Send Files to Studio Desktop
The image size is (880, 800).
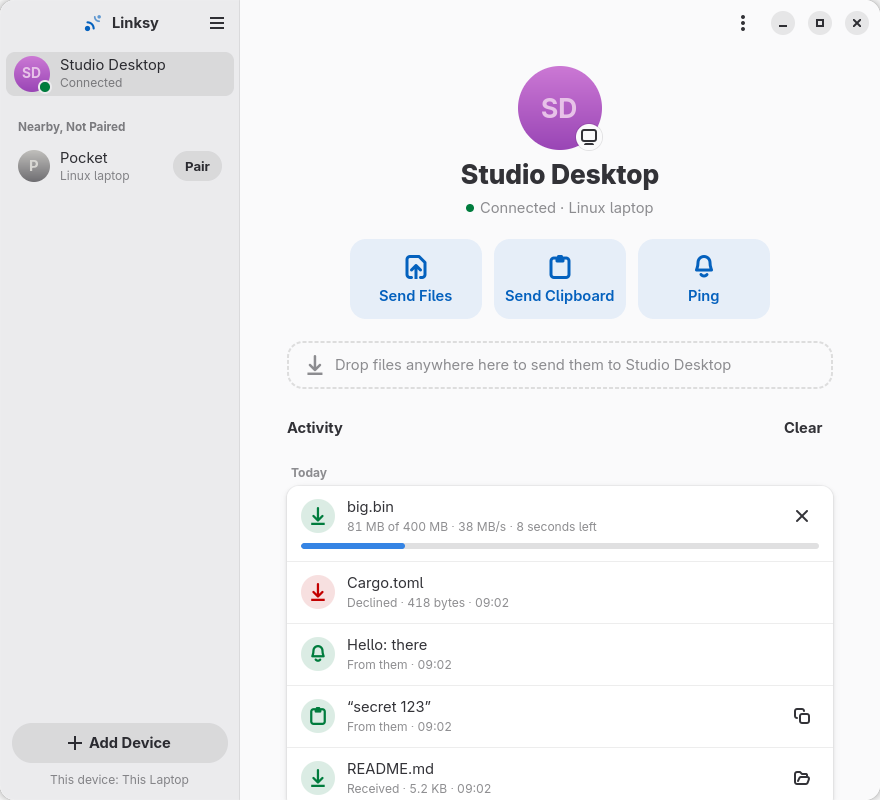(415, 279)
